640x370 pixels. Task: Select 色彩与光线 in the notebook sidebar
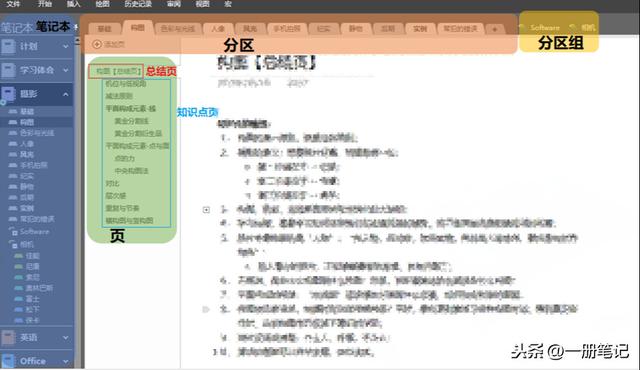coord(37,133)
